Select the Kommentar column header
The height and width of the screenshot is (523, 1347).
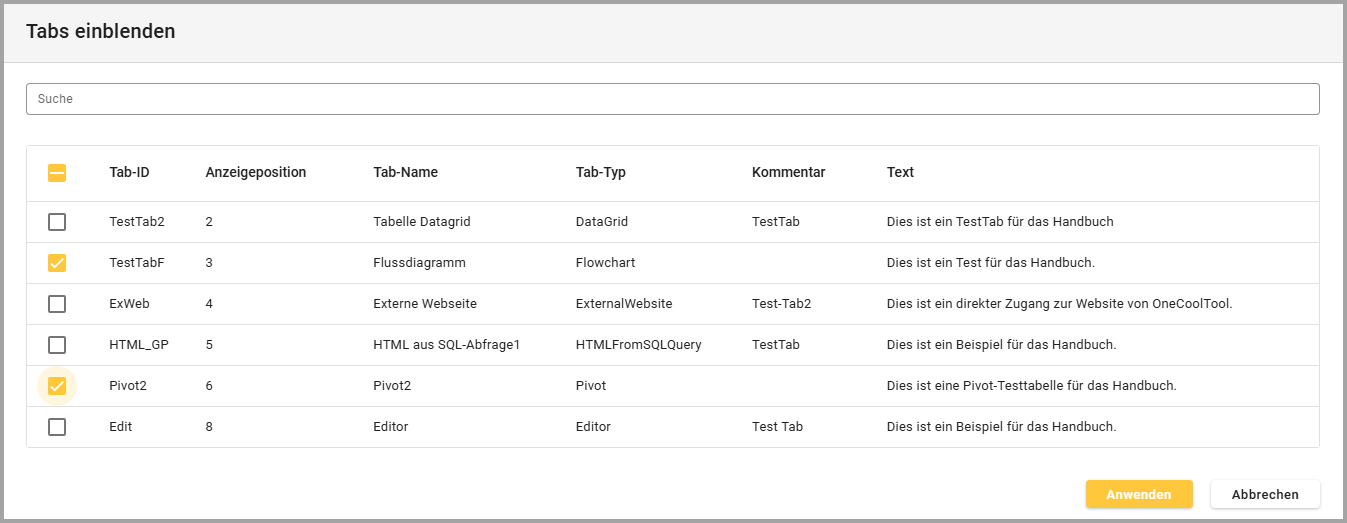coord(788,172)
